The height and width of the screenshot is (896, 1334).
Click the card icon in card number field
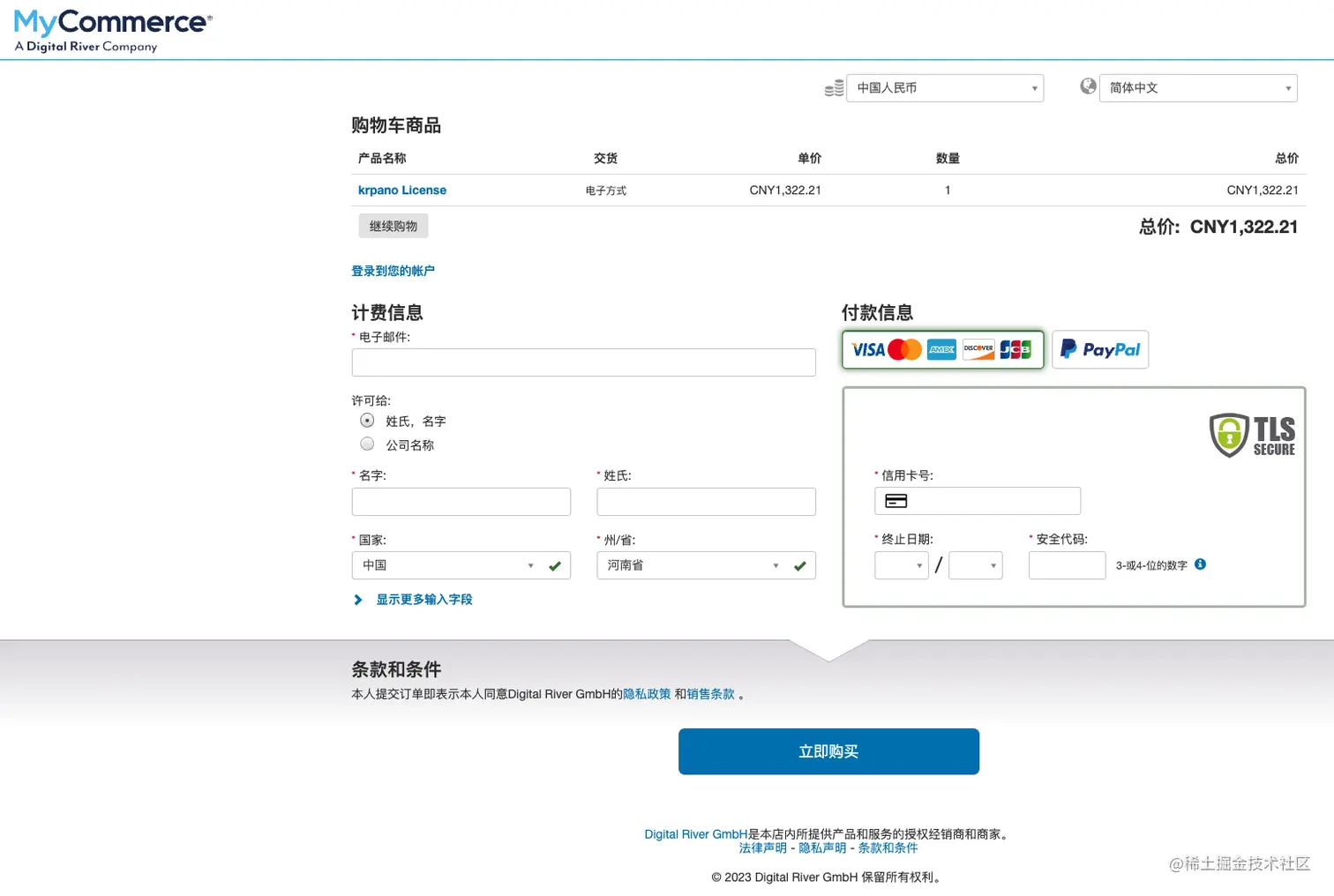[x=896, y=501]
